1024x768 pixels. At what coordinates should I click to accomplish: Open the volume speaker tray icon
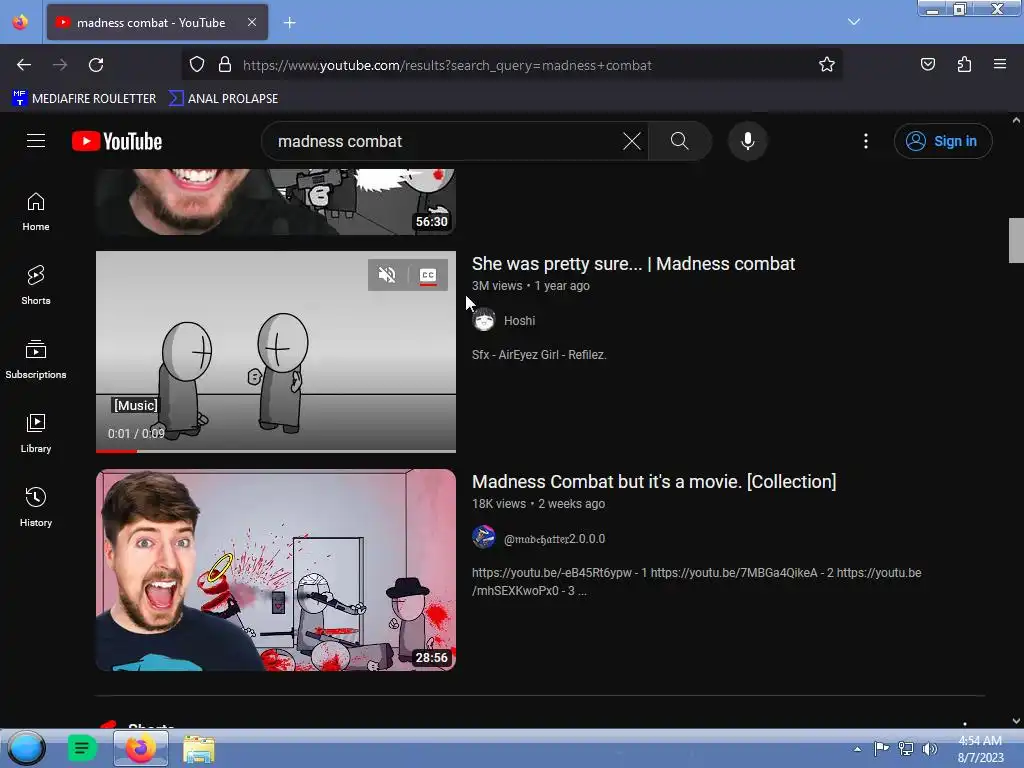(x=930, y=748)
